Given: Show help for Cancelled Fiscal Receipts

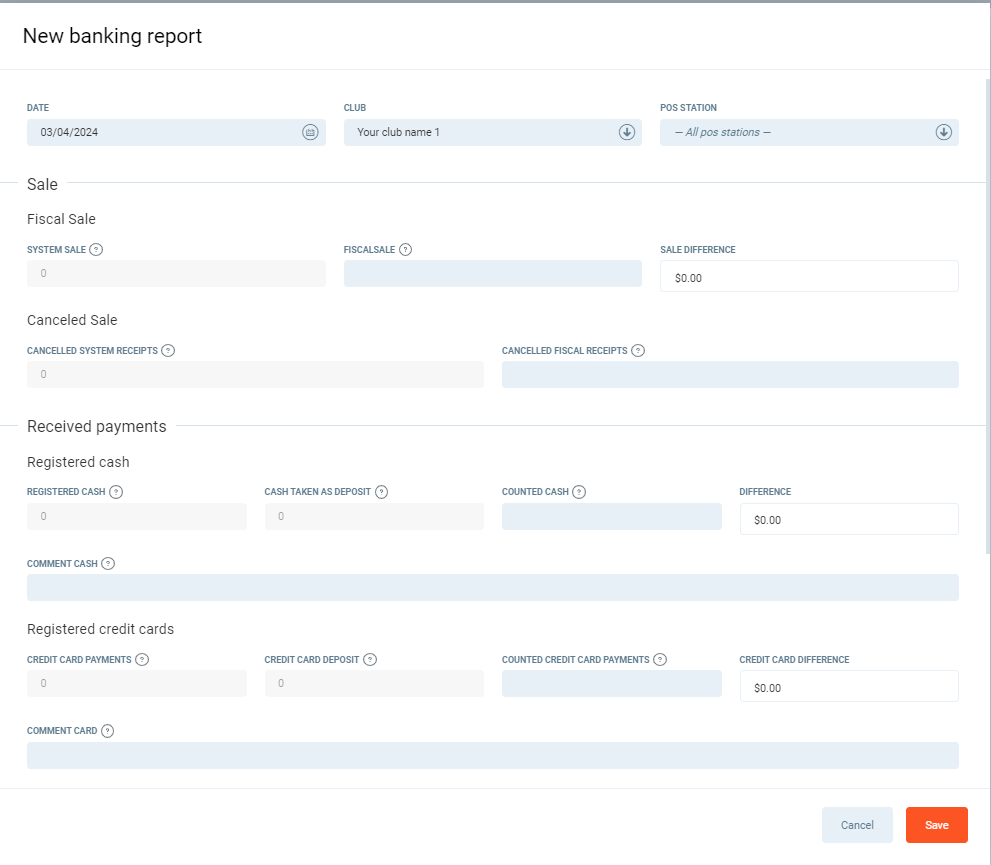Looking at the screenshot, I should click(638, 351).
